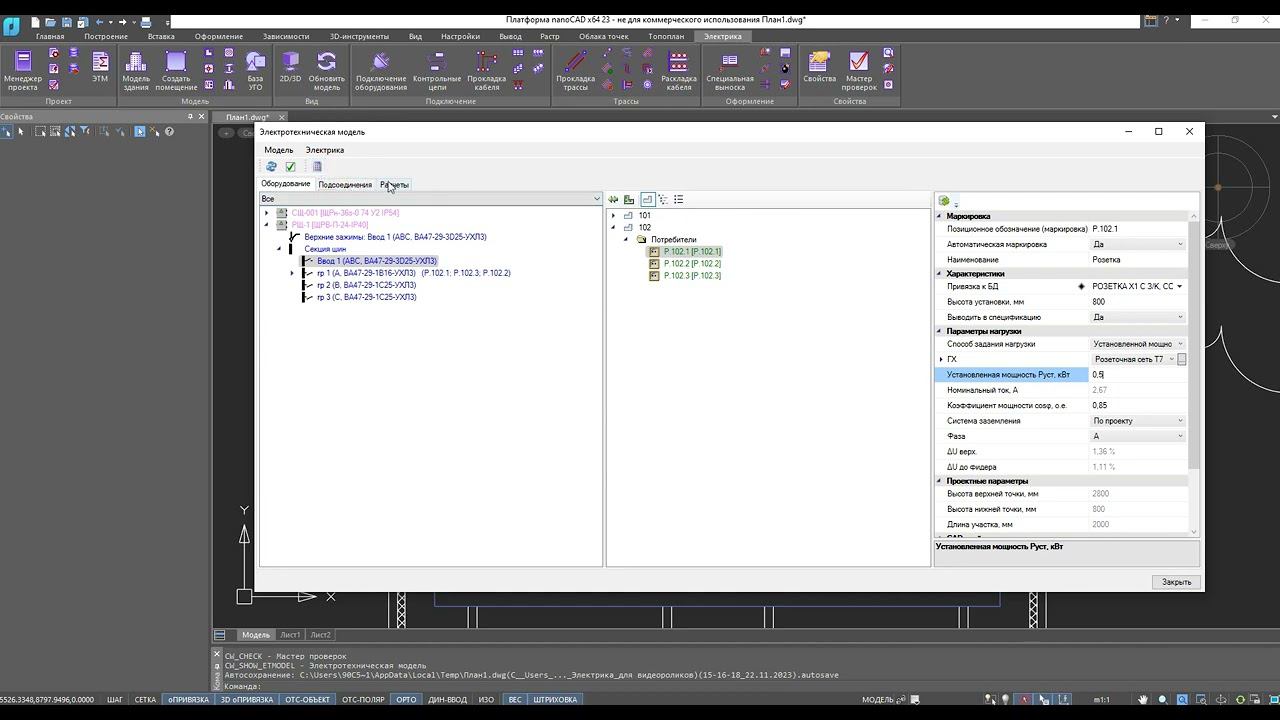This screenshot has width=1280, height=720.
Task: Toggle ОРТО mode in status bar
Action: tap(405, 700)
